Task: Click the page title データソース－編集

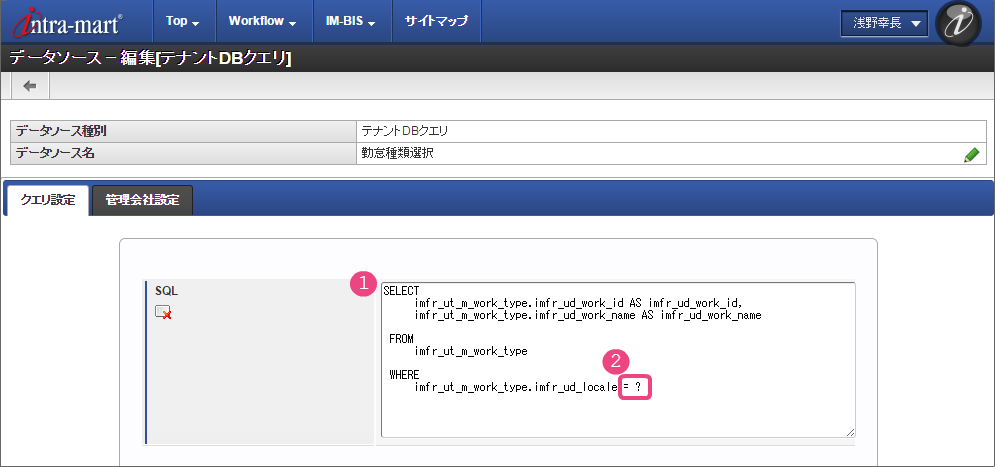Action: [150, 58]
